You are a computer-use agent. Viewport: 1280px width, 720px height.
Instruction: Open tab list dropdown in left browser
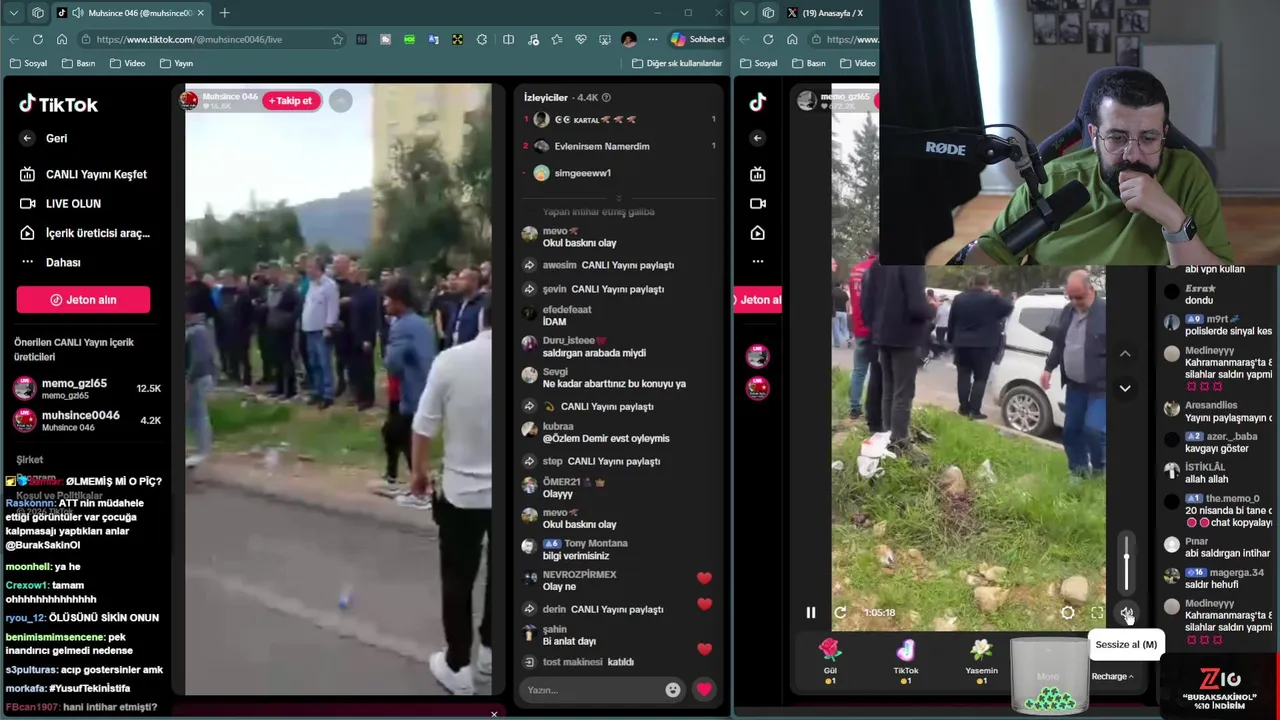pyautogui.click(x=13, y=13)
